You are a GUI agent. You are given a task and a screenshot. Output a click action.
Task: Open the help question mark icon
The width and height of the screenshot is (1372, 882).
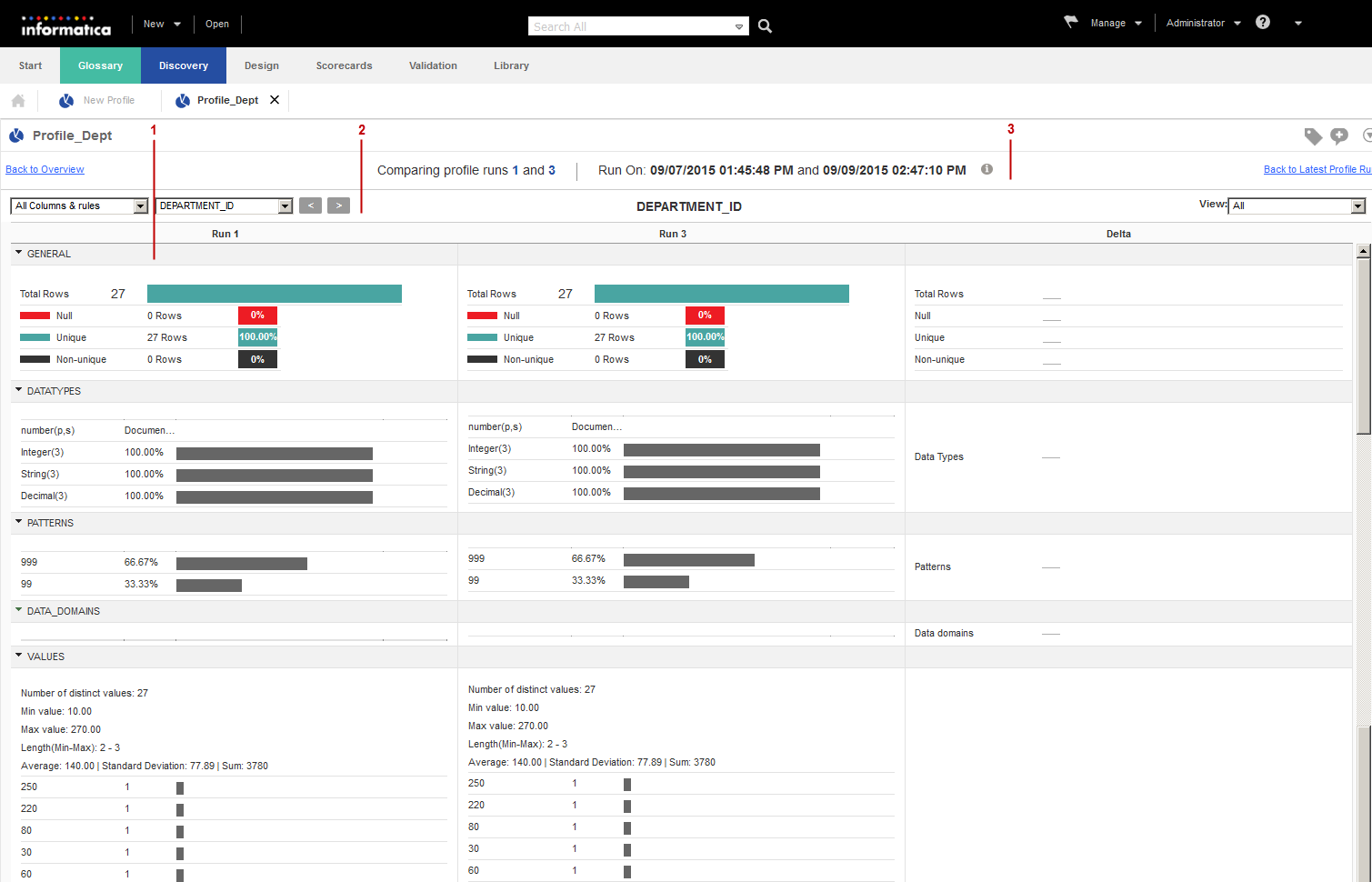click(1263, 23)
